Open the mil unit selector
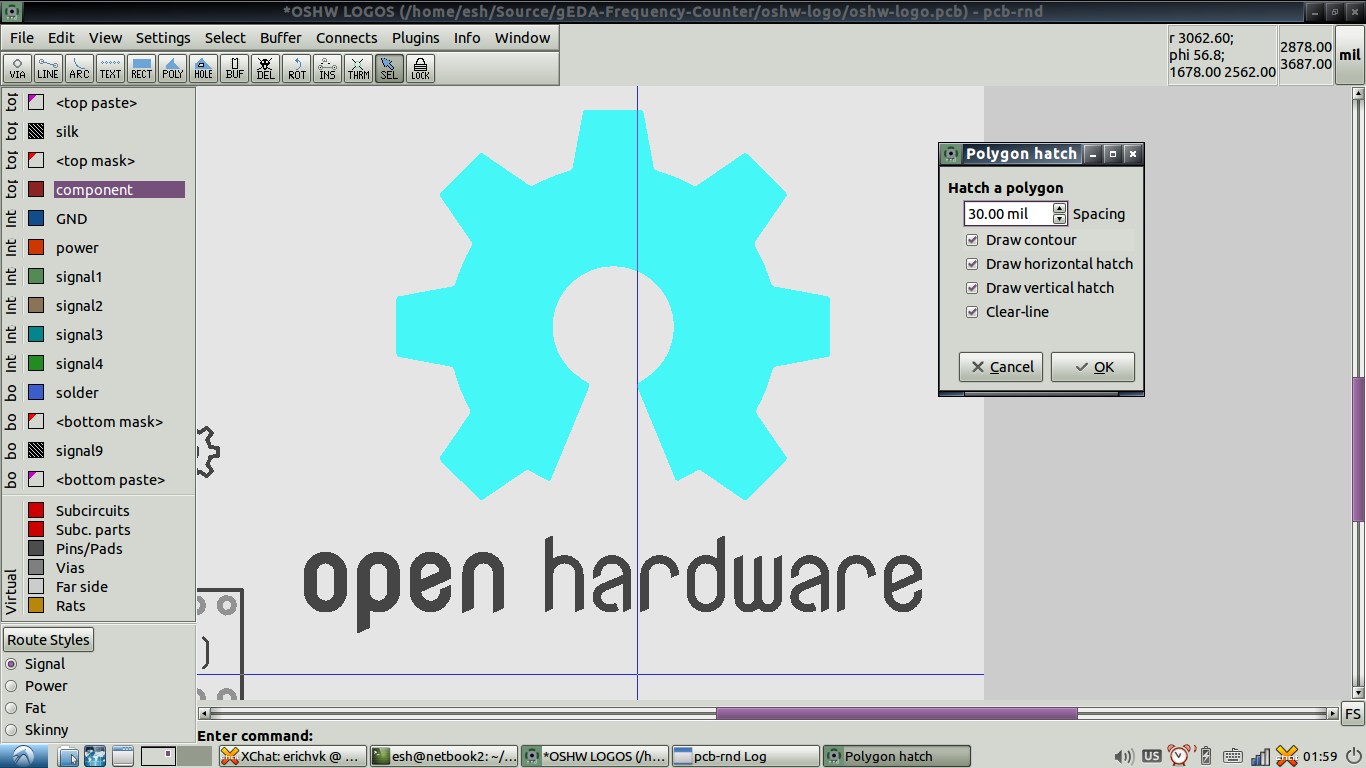 pos(1350,56)
